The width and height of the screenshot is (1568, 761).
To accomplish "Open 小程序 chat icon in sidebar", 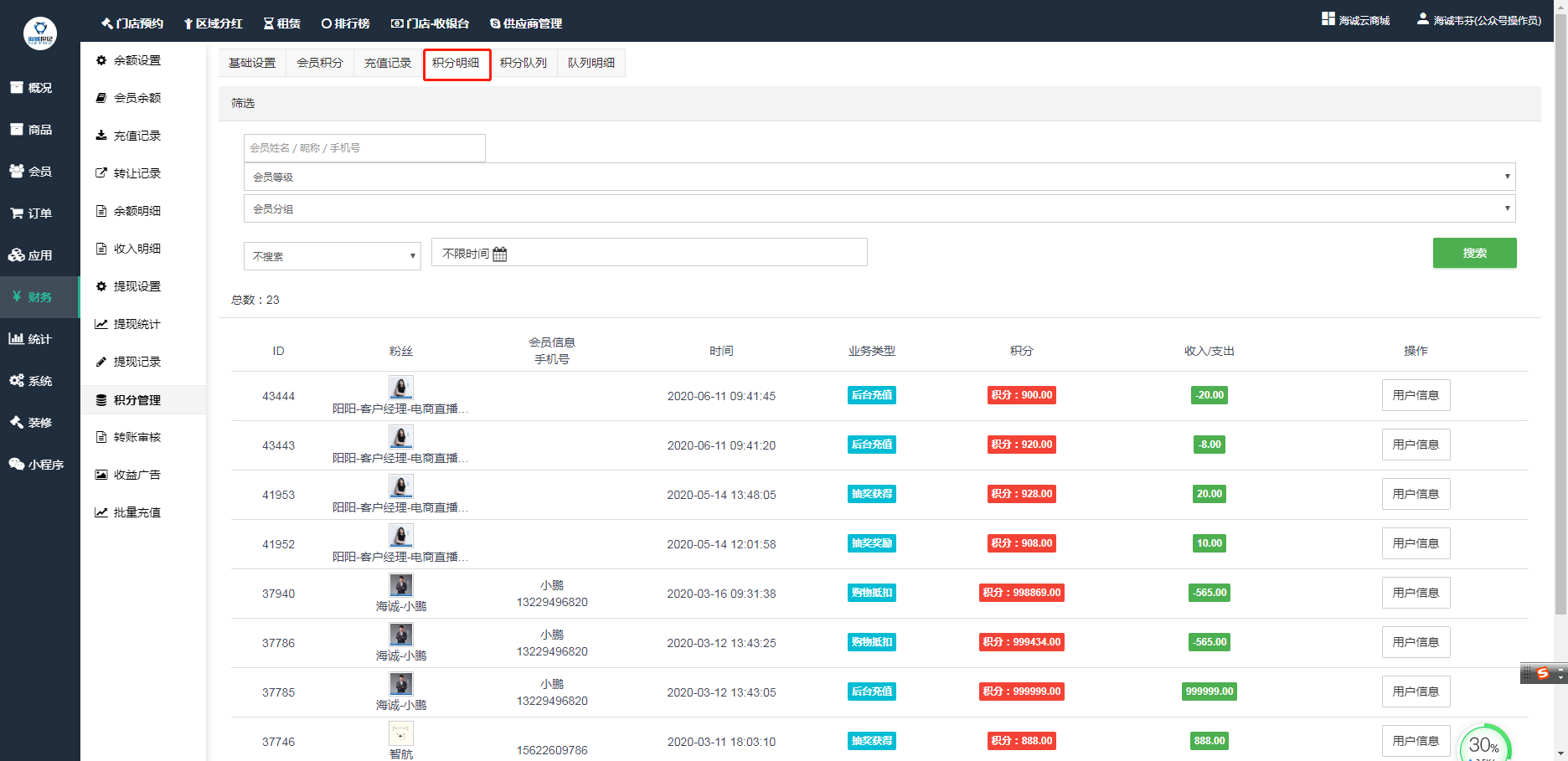I will pos(16,464).
